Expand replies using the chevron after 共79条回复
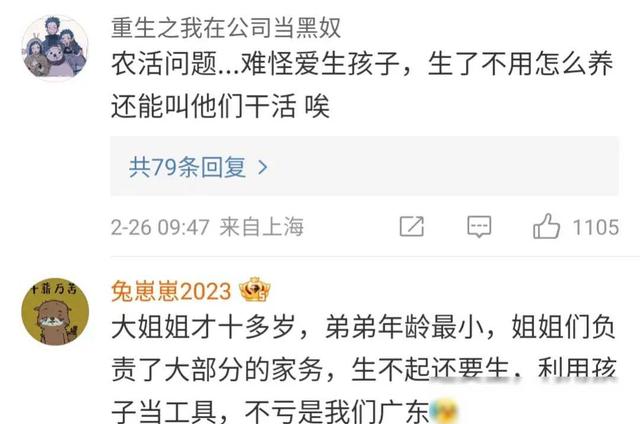This screenshot has height=424, width=640. [x=263, y=167]
